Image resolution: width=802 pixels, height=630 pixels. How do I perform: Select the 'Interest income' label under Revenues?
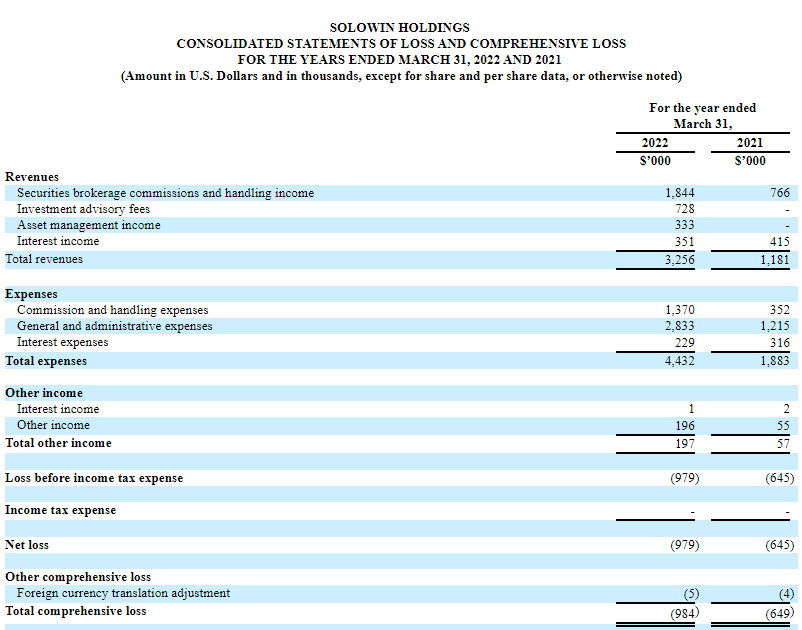point(58,241)
